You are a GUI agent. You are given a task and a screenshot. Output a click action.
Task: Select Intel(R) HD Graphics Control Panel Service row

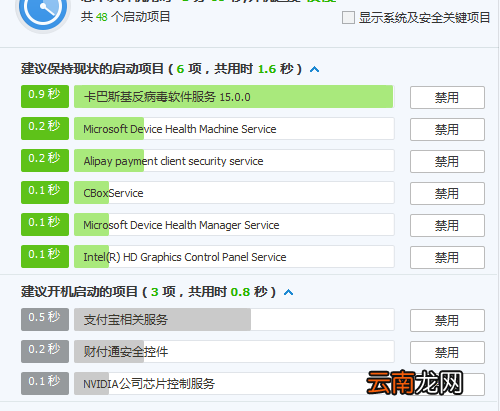[x=234, y=257]
